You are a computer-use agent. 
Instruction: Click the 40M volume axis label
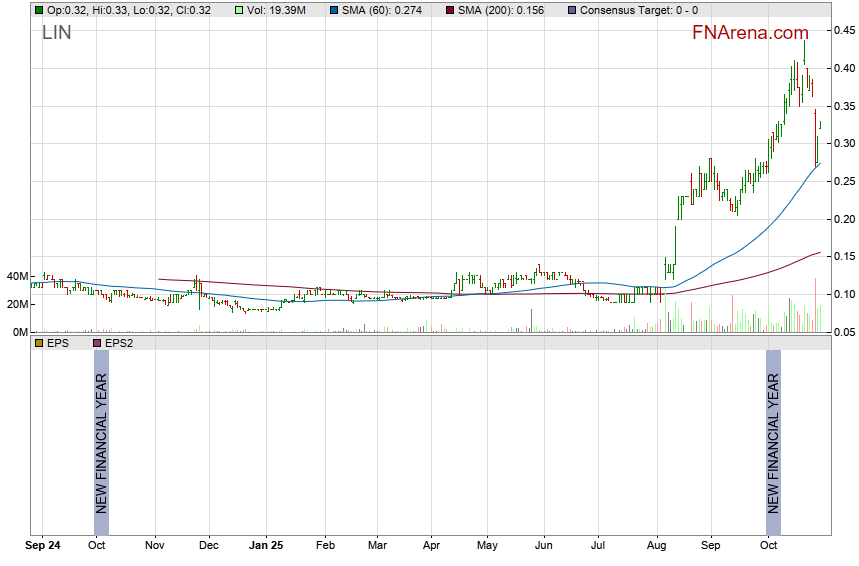click(x=17, y=276)
